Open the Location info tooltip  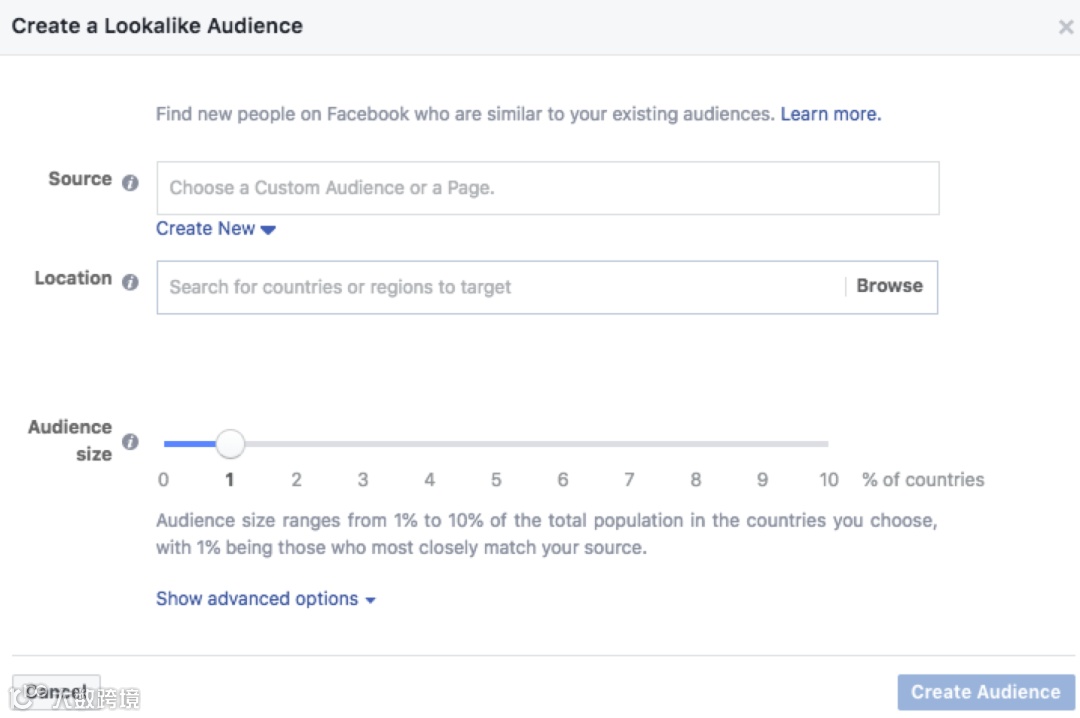[130, 281]
